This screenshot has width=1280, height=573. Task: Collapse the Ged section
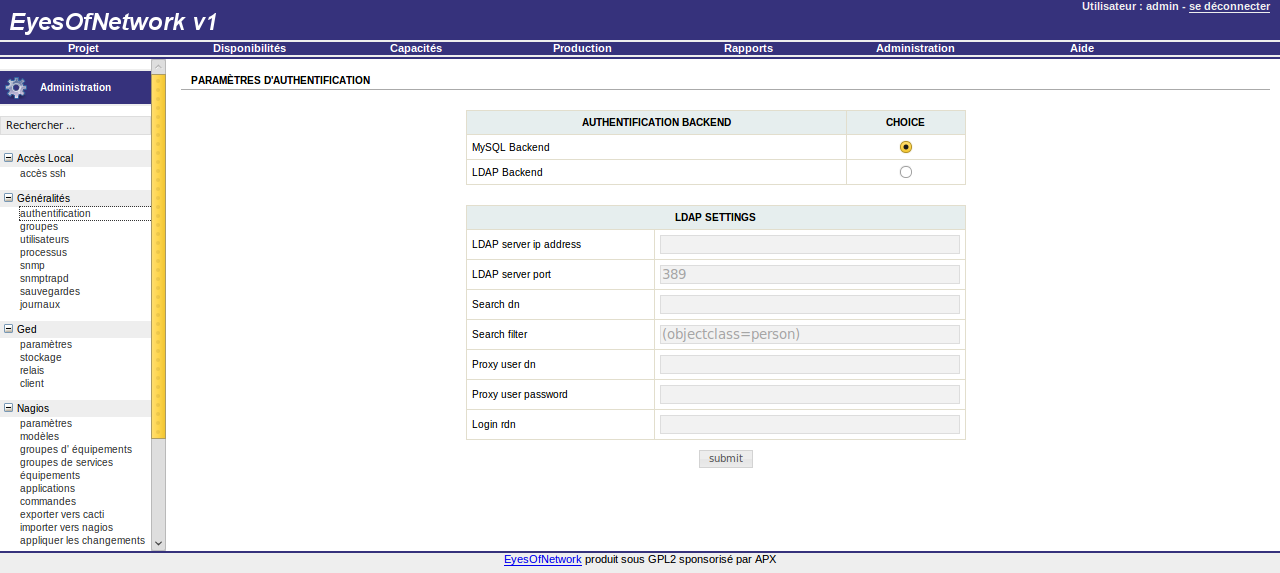[x=9, y=329]
